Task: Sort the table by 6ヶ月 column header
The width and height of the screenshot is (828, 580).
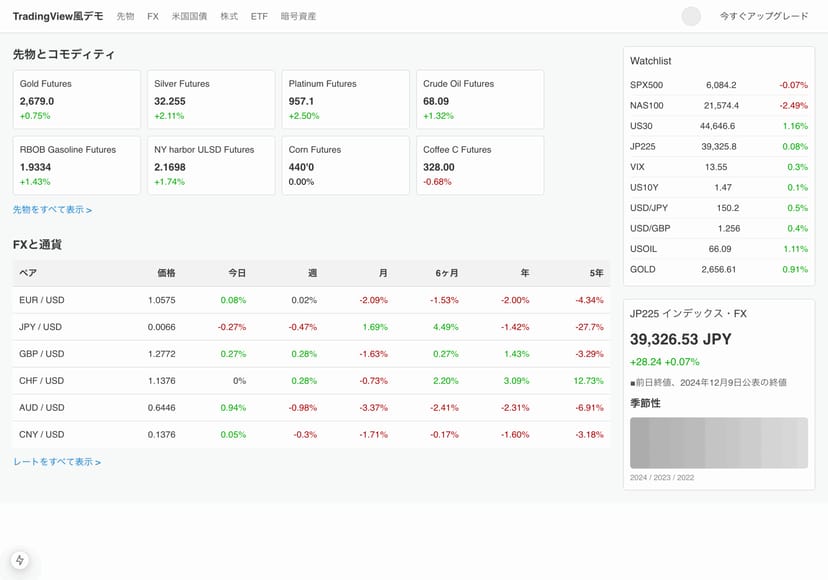Action: tap(447, 273)
